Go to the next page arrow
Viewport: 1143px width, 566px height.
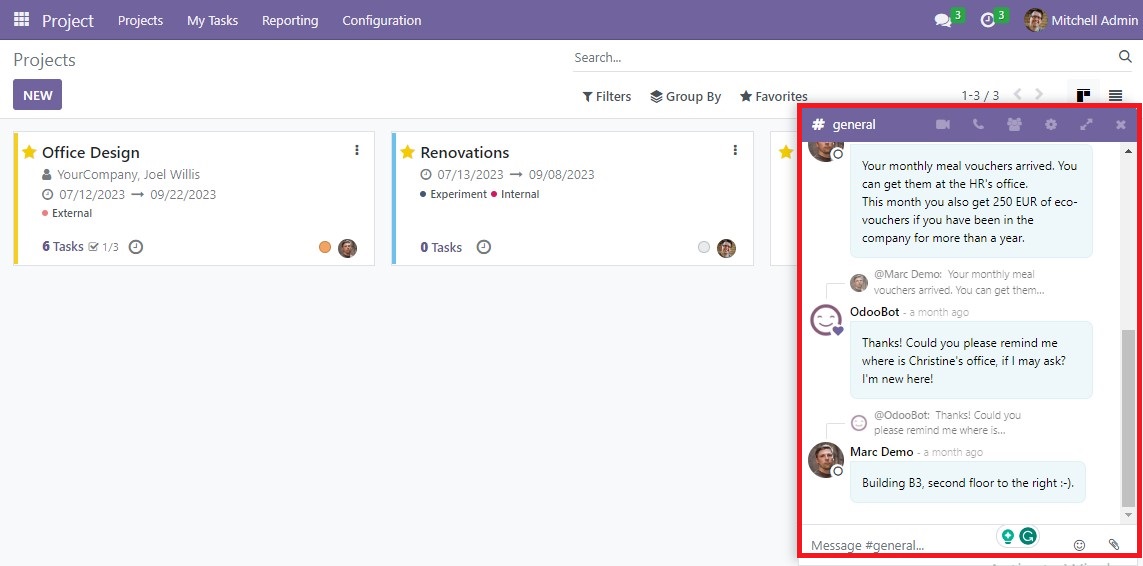(x=1039, y=95)
